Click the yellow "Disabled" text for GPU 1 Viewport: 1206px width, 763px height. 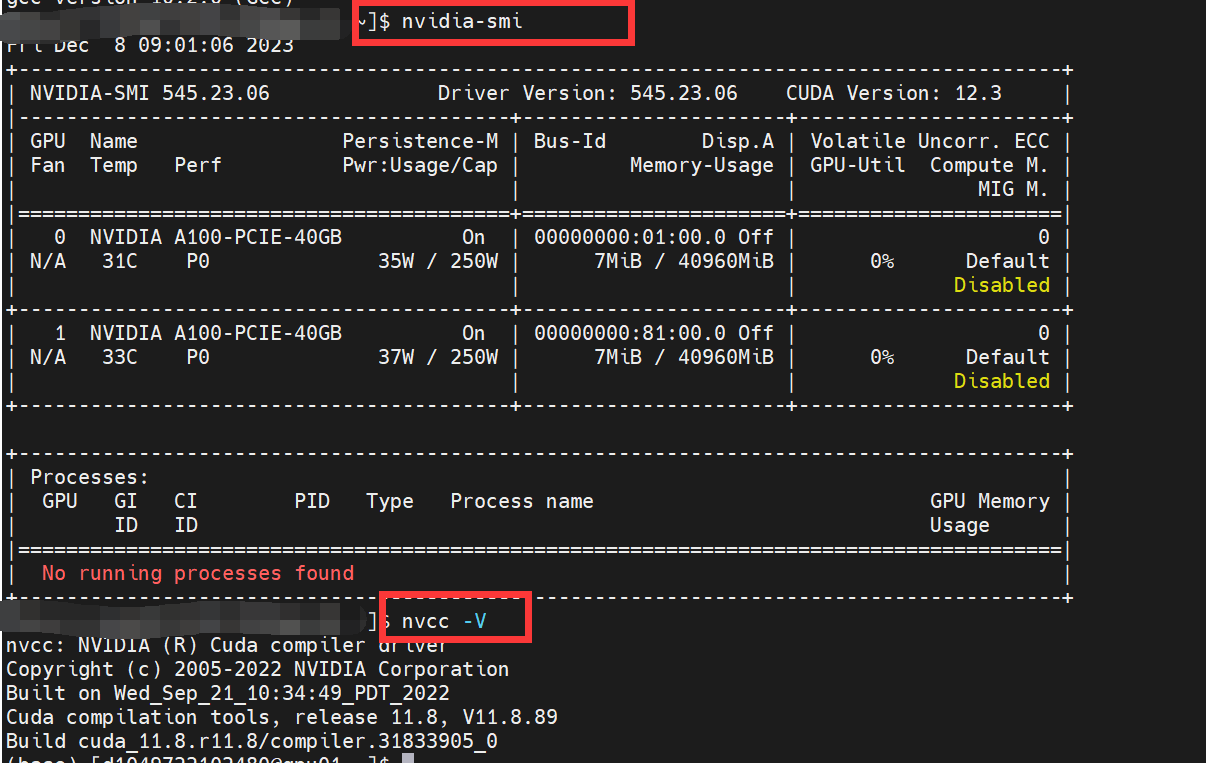click(1002, 381)
